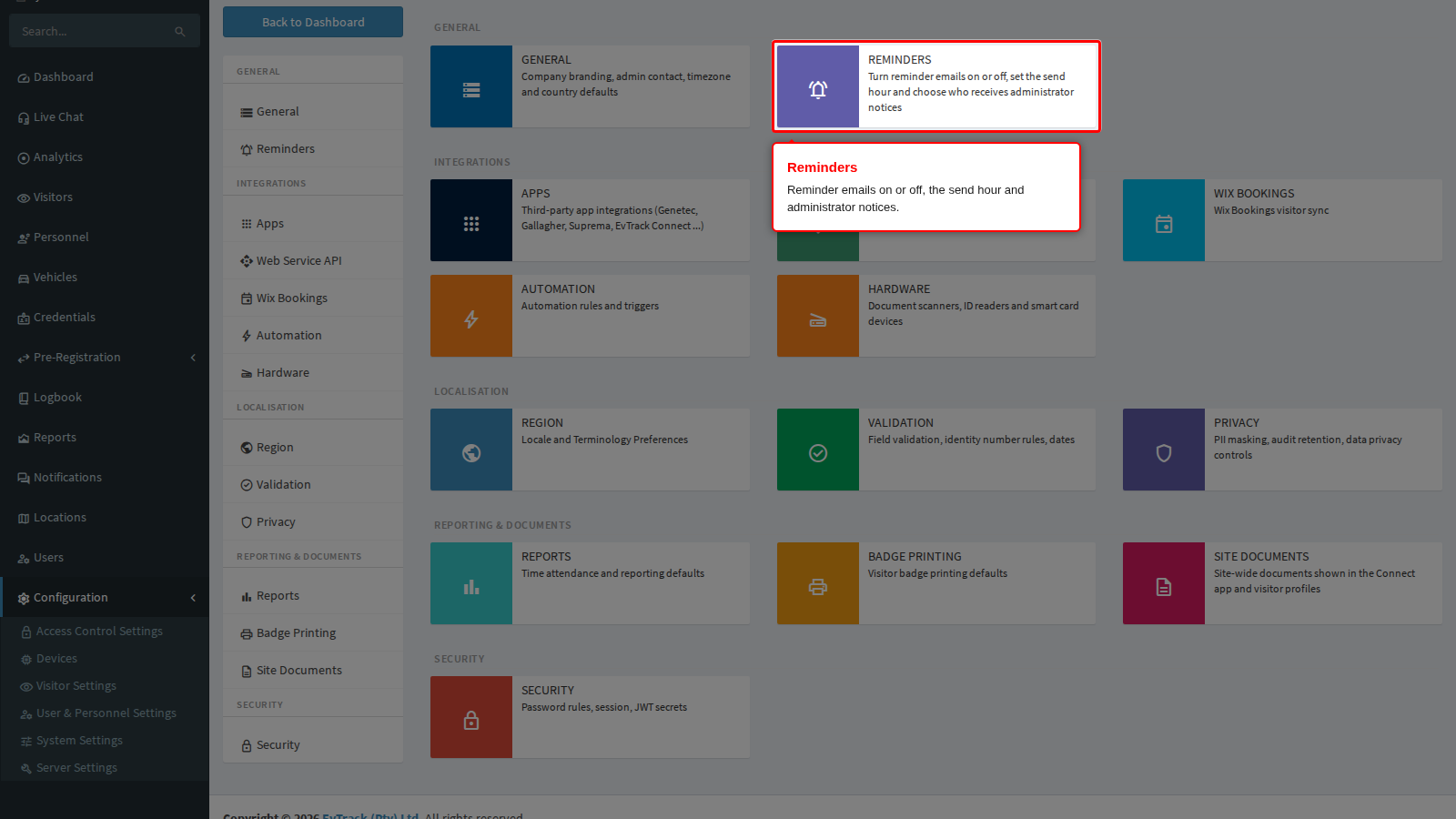The image size is (1456, 819).
Task: Open the Web Service API settings link
Action: [x=313, y=261]
